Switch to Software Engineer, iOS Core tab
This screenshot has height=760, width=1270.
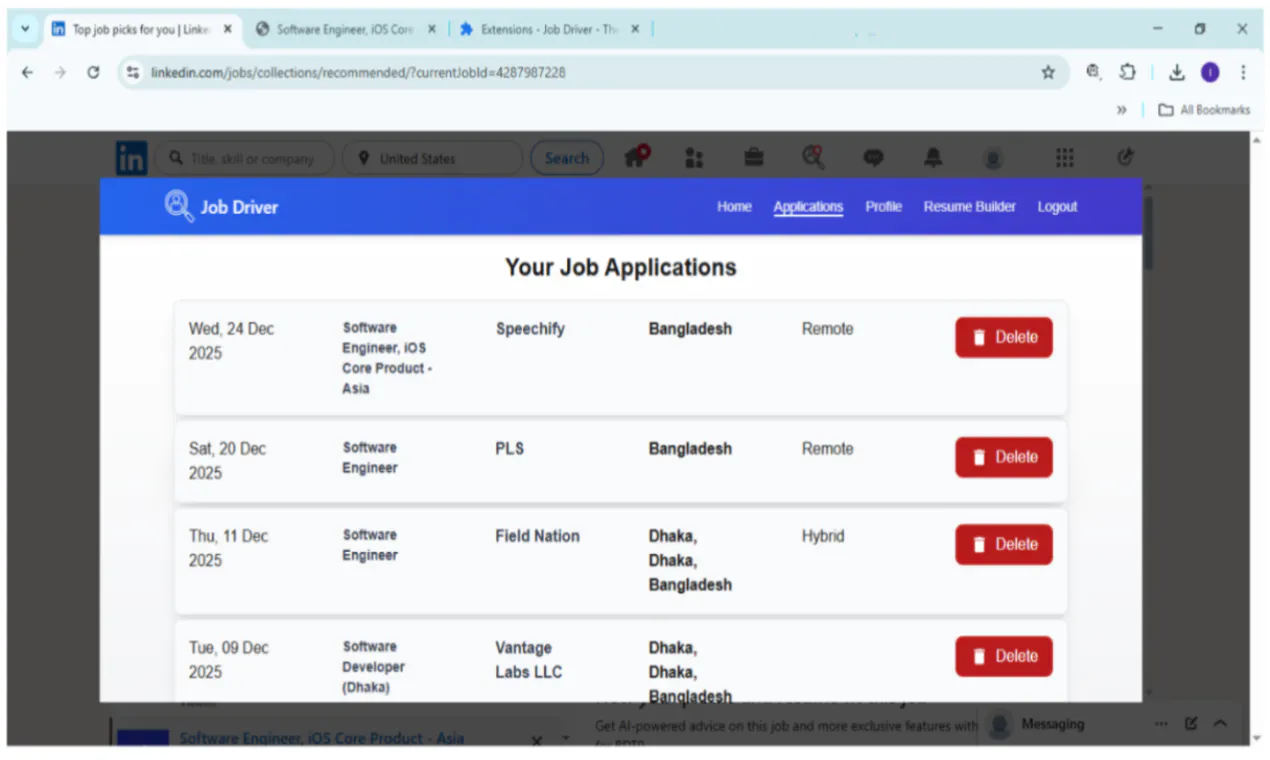(x=345, y=29)
